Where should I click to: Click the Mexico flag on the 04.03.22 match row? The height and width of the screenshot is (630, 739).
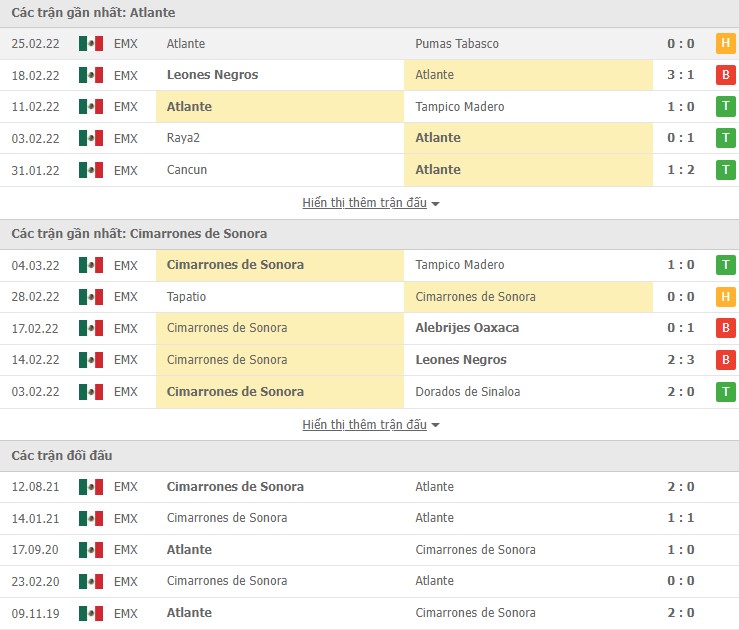pyautogui.click(x=91, y=265)
